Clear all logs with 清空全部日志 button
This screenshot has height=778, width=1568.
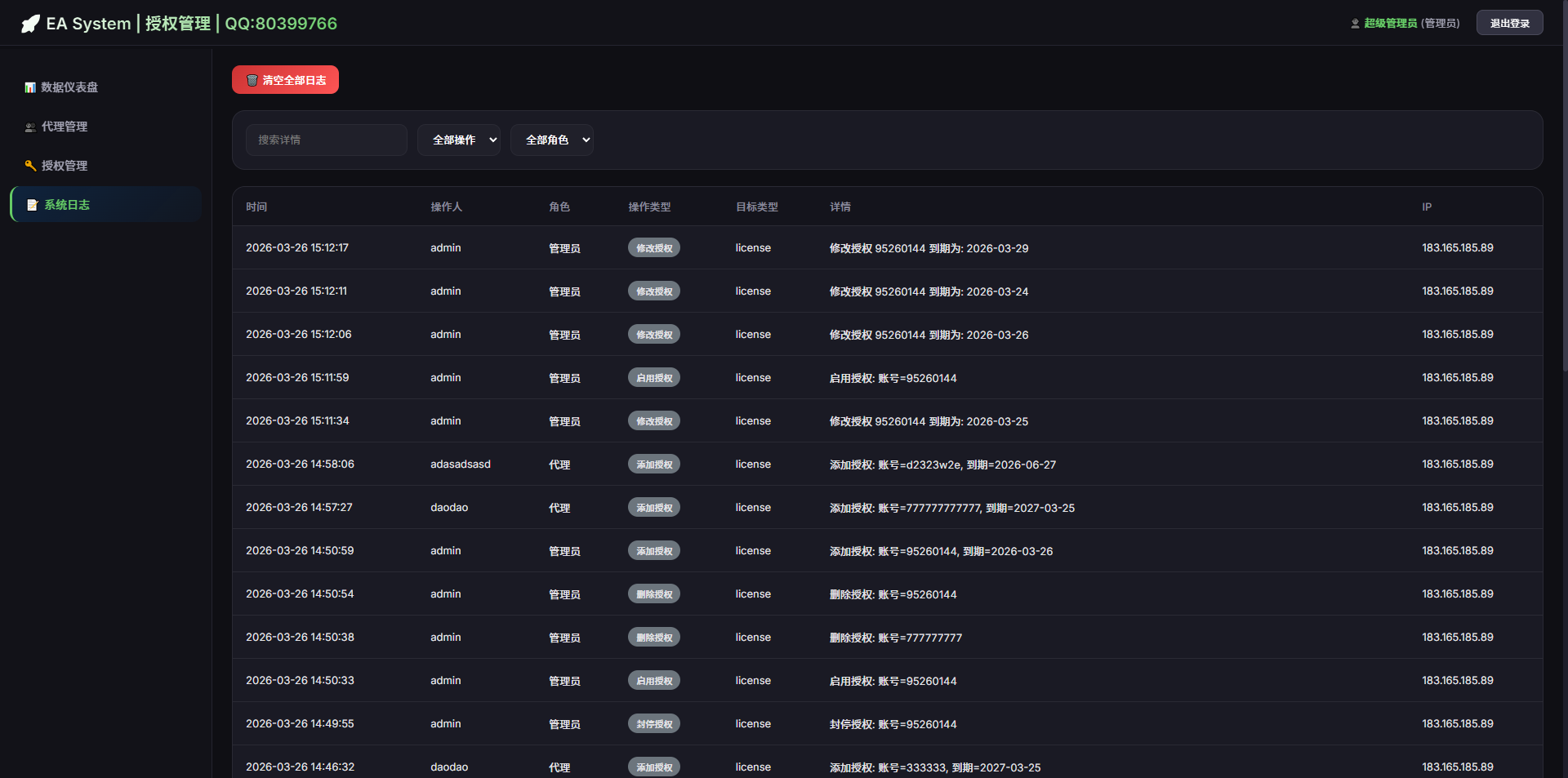(x=285, y=80)
